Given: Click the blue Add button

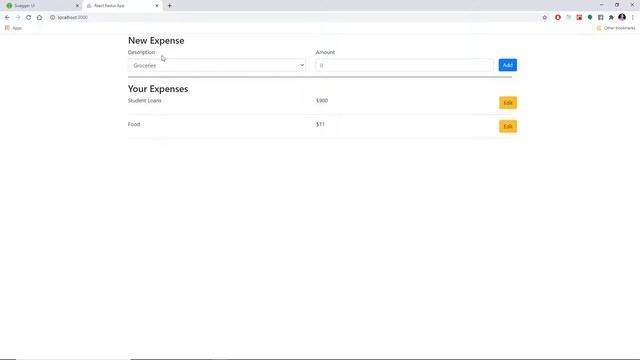Looking at the screenshot, I should (x=508, y=65).
